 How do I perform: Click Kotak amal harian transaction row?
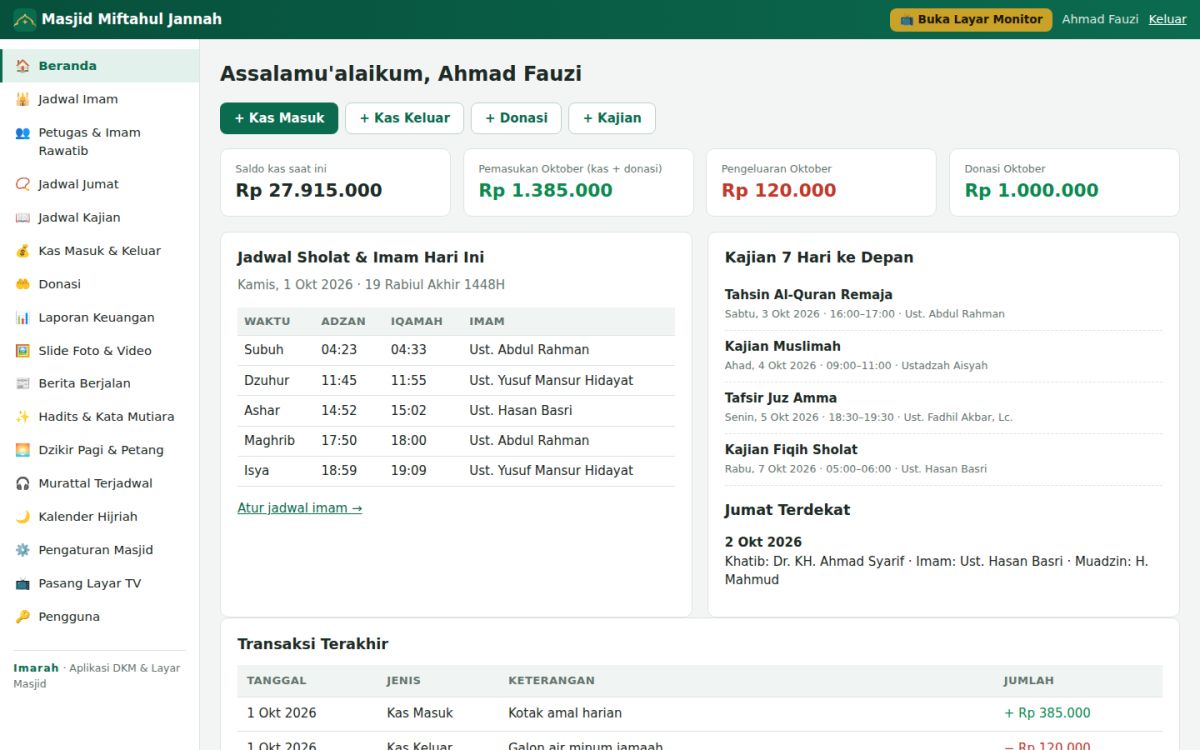pyautogui.click(x=700, y=714)
